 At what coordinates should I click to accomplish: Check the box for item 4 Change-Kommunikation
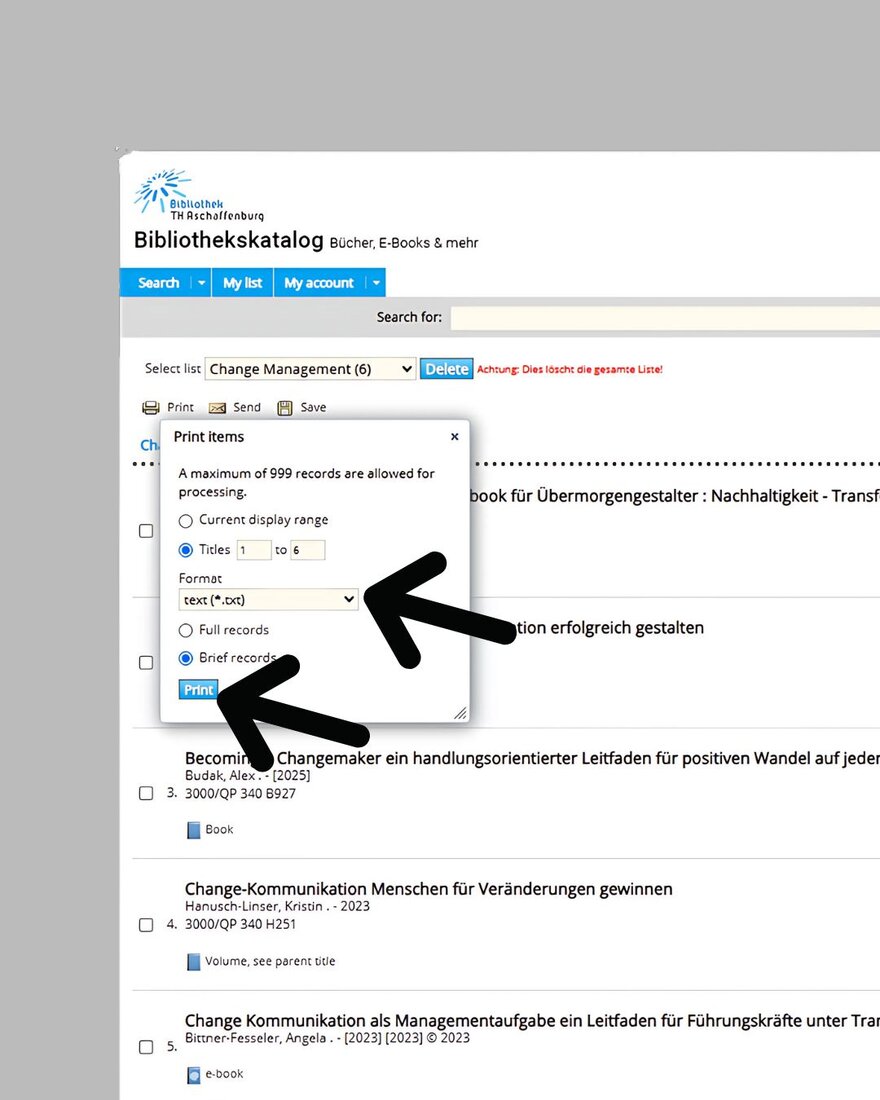coord(146,925)
